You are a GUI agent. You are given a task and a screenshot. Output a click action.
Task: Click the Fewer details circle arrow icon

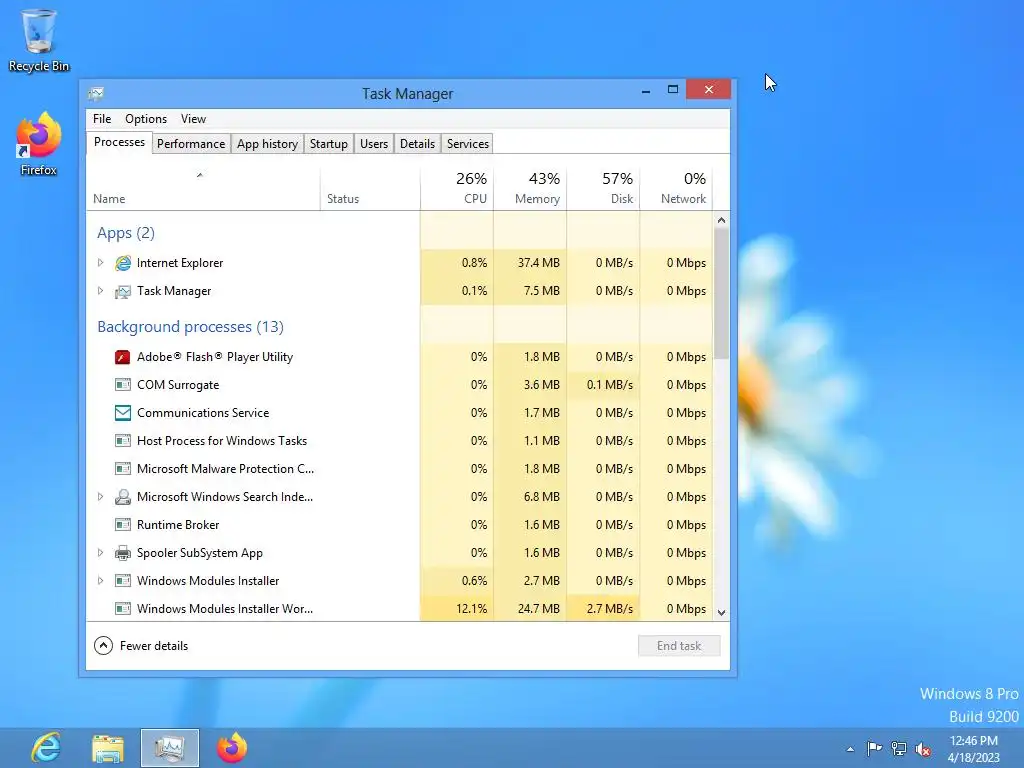point(103,646)
